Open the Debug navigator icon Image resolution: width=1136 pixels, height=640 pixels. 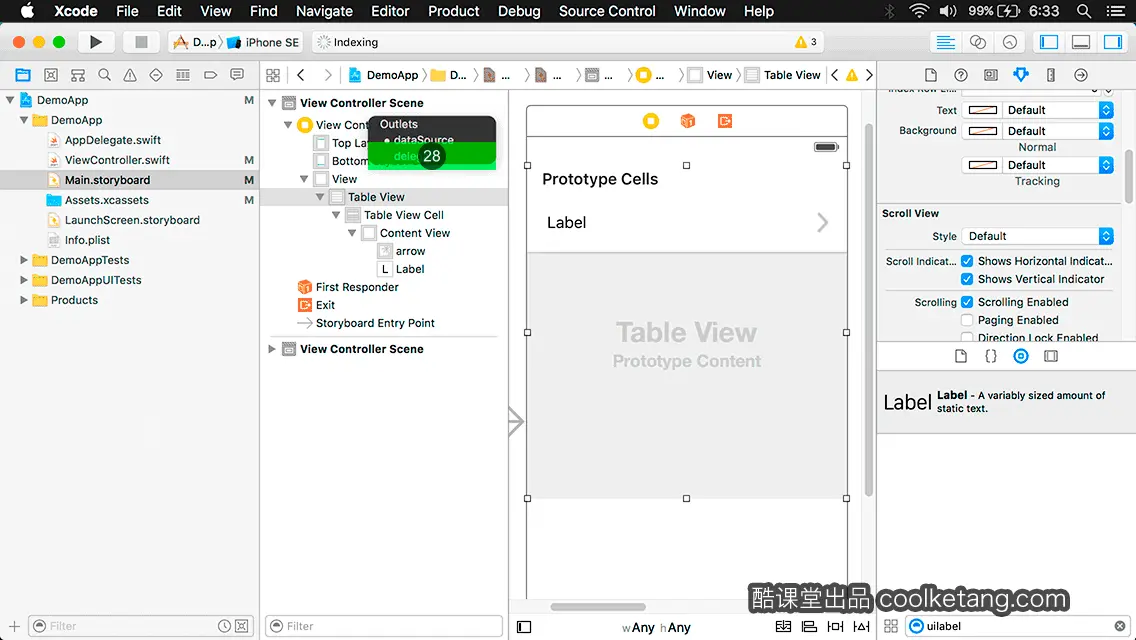(183, 75)
